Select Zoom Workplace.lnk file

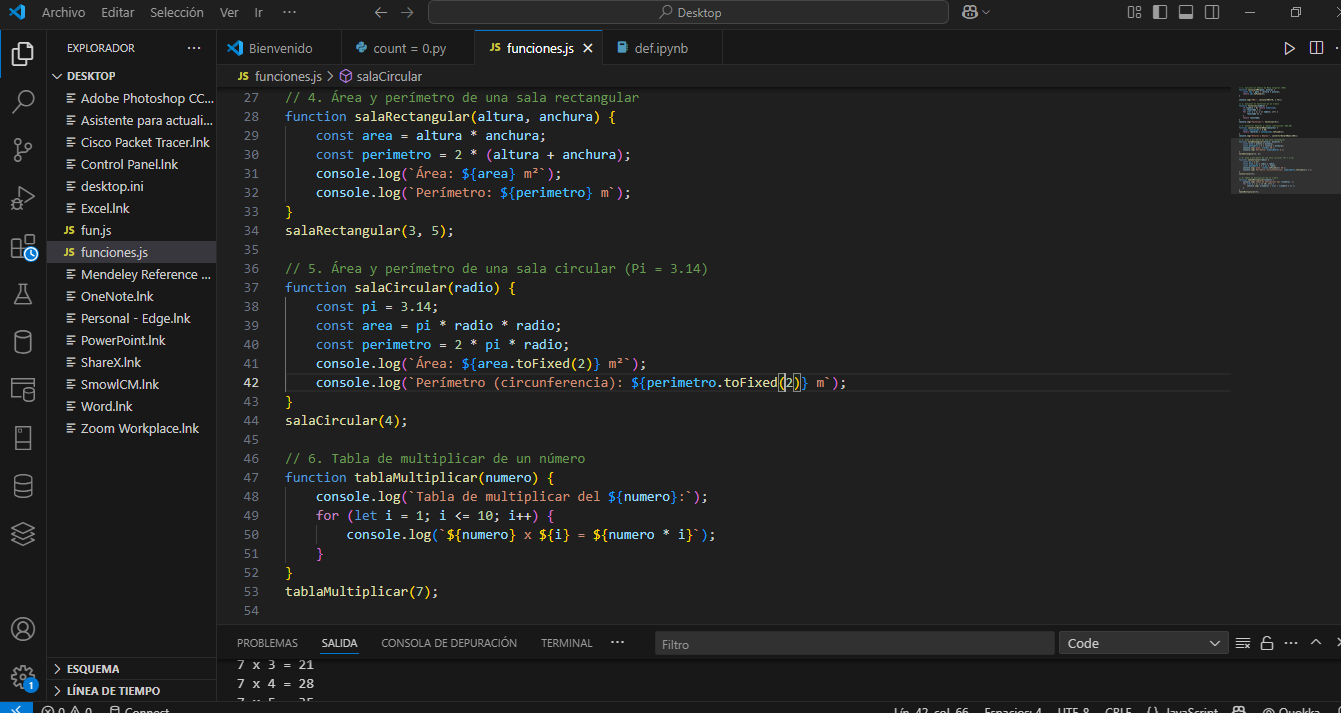tap(132, 428)
